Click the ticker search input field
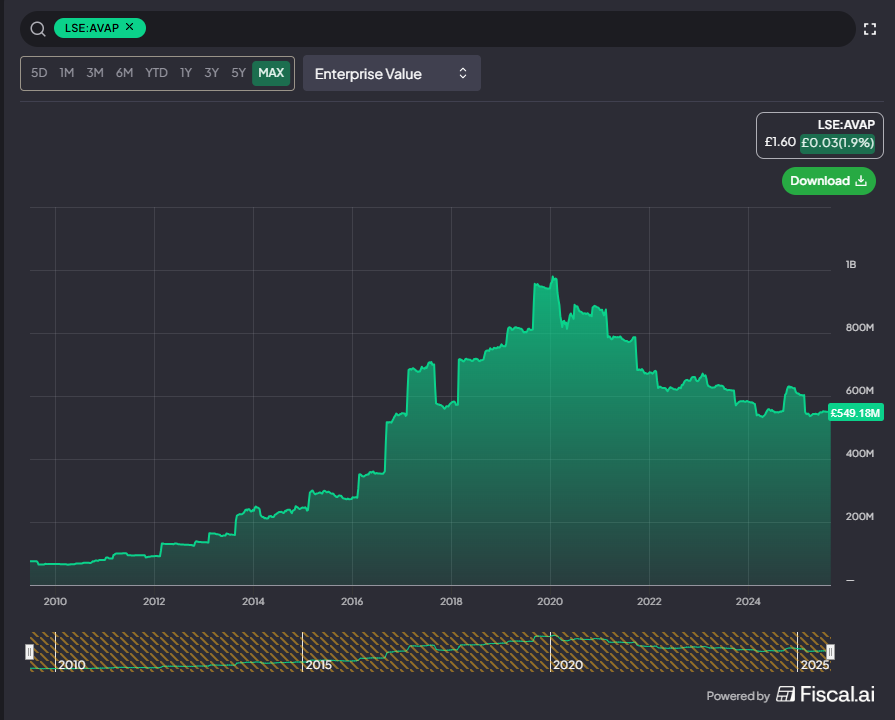The image size is (895, 720). point(400,28)
